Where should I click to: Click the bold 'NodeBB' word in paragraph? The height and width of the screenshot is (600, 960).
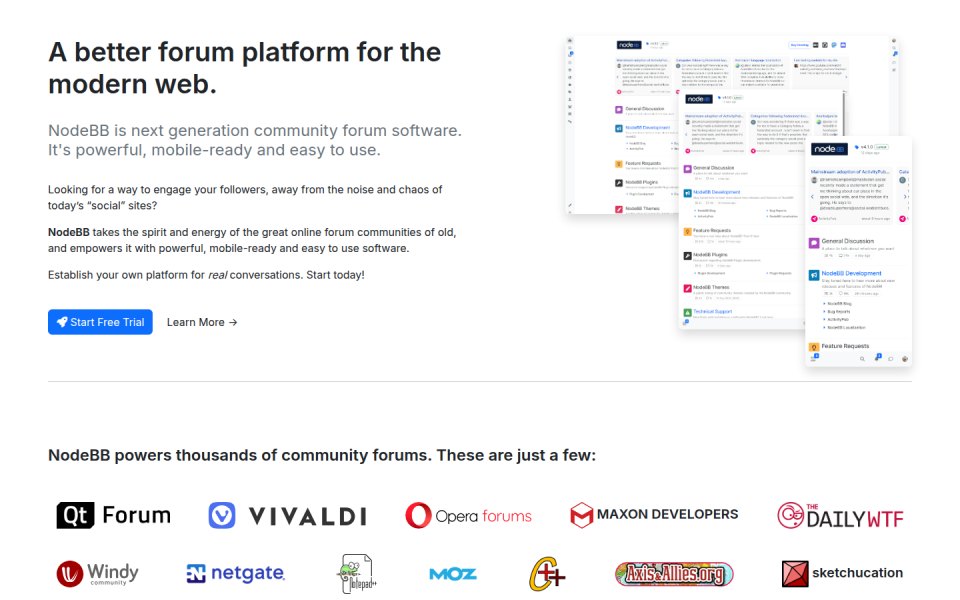69,232
